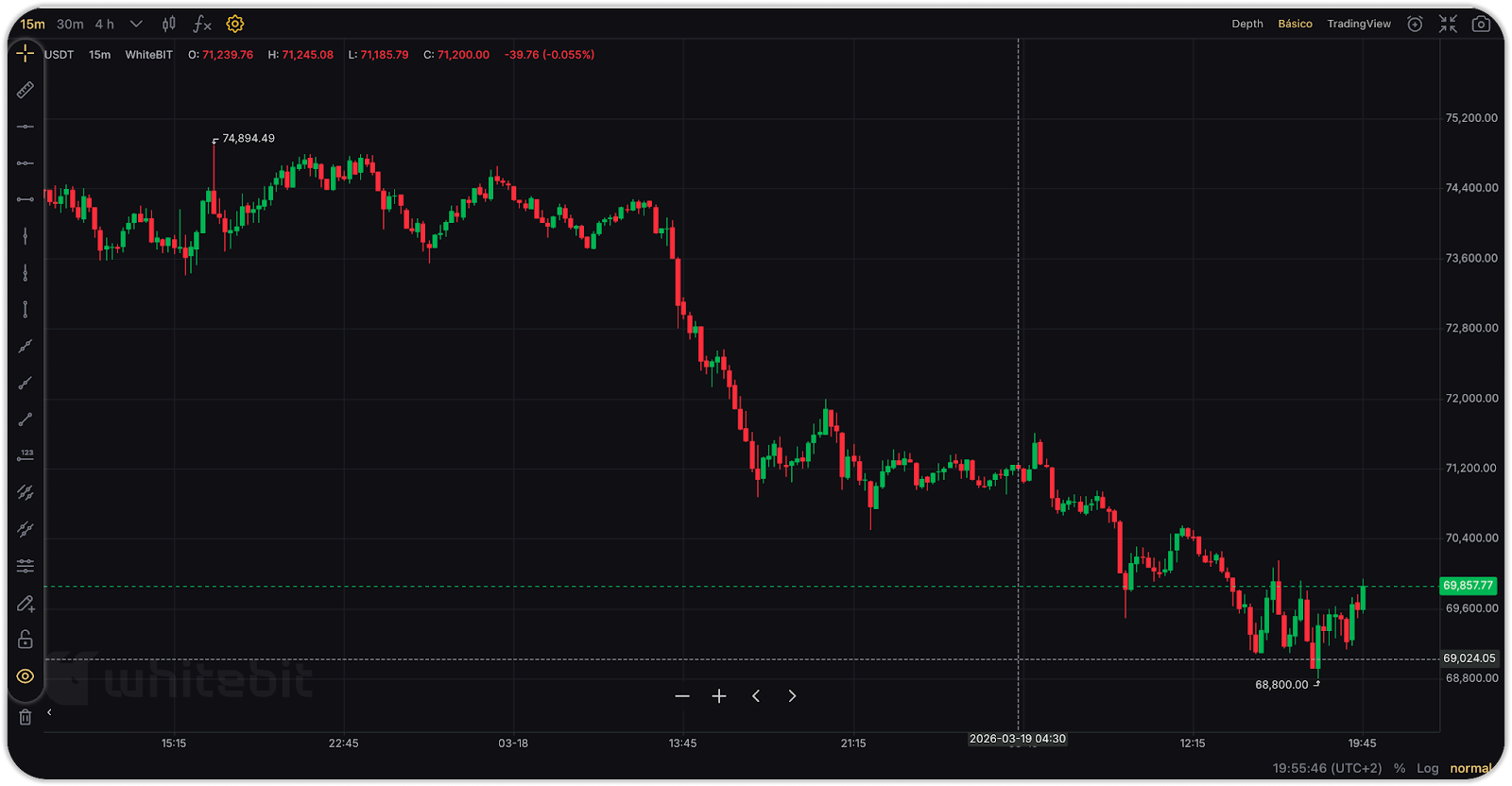The height and width of the screenshot is (786, 1512).
Task: Toggle drawings visibility with eye icon
Action: coord(26,676)
